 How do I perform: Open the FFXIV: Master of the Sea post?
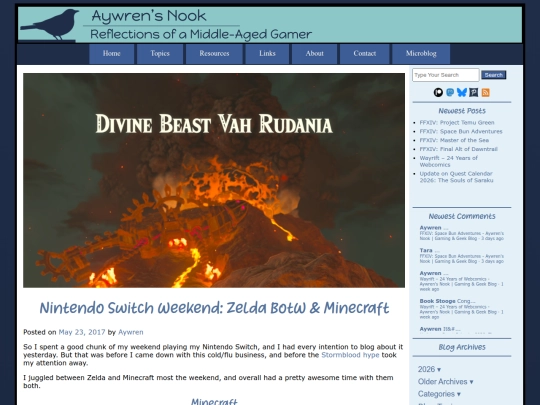click(x=454, y=140)
